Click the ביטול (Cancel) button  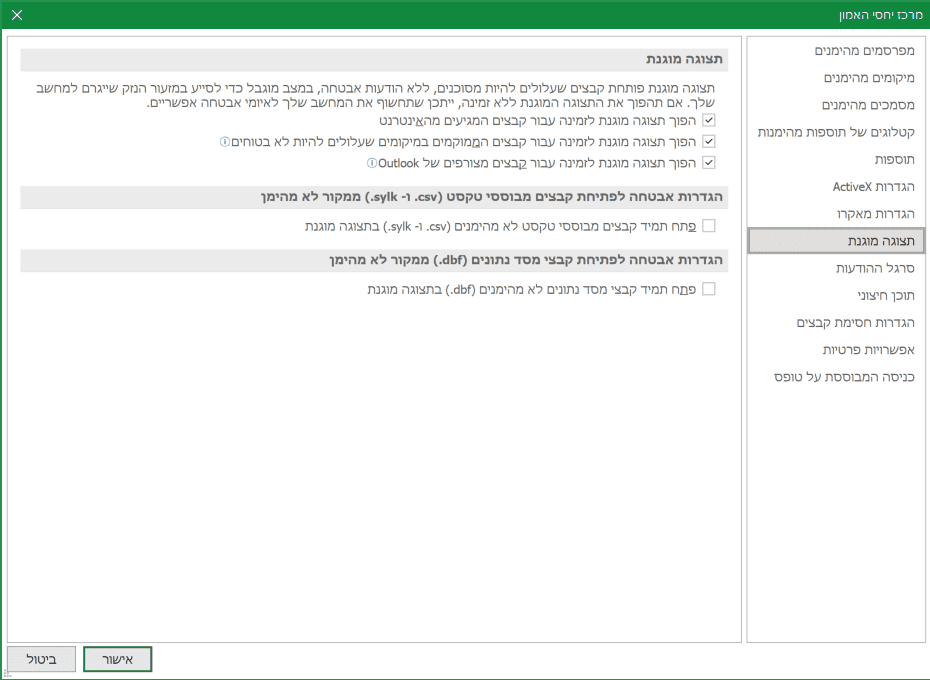tap(42, 659)
